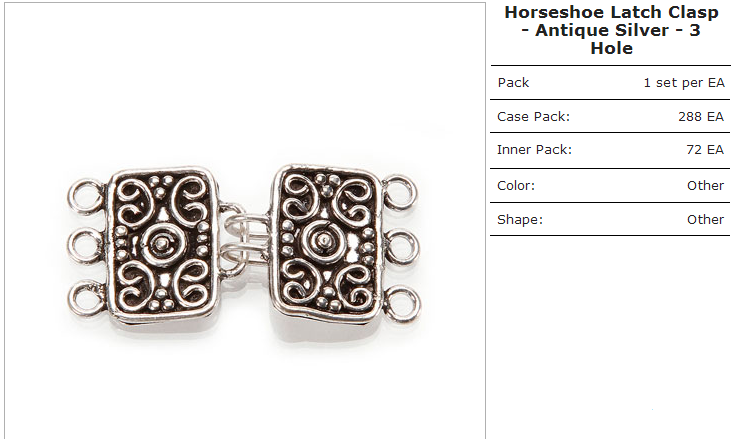Screen dimensions: 734x439
Task: Click the middle-left ring of the clasp
Action: pos(86,246)
